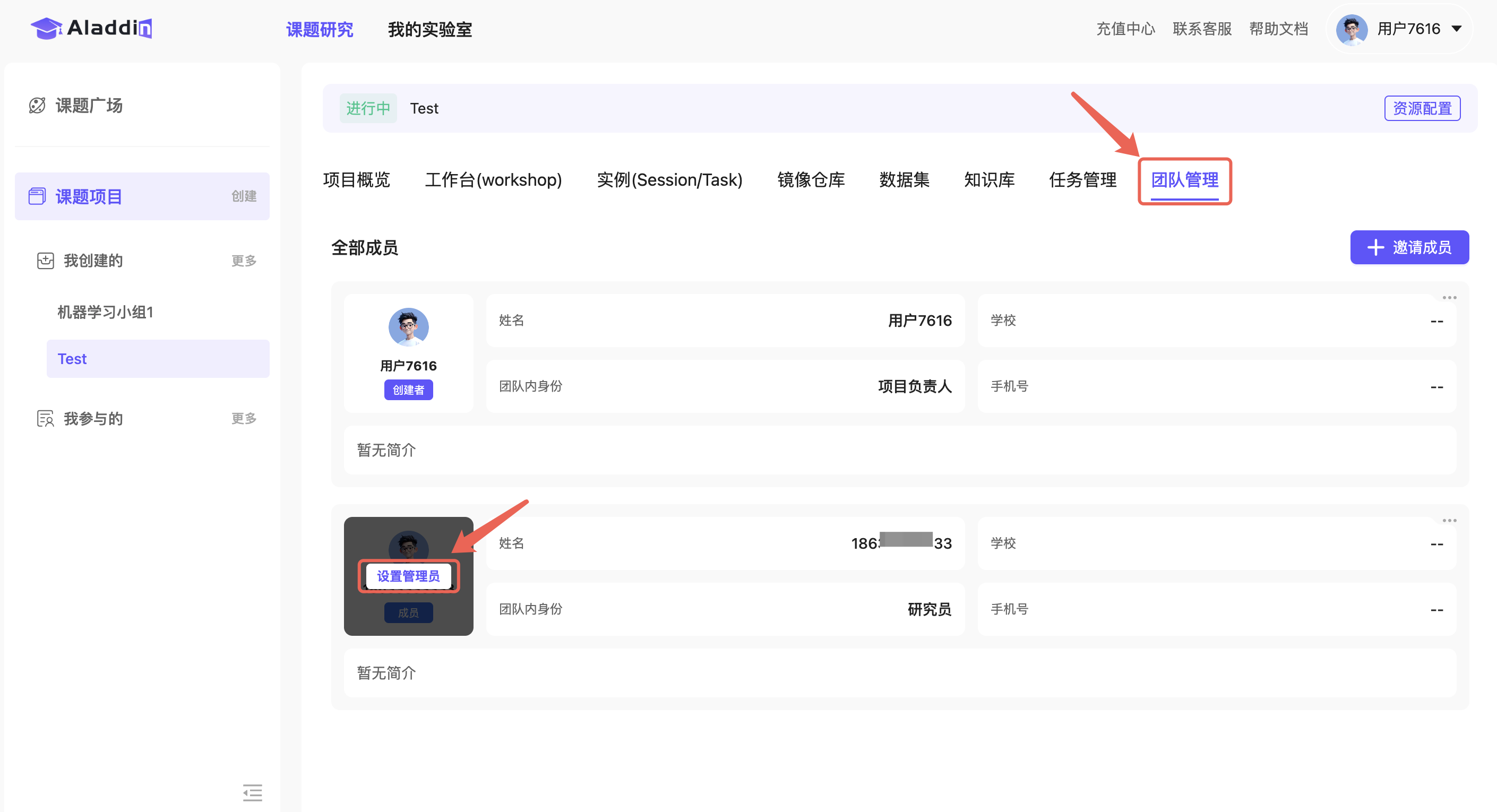The width and height of the screenshot is (1497, 812).
Task: Expand 更多 next to 我创建的
Action: [x=244, y=260]
